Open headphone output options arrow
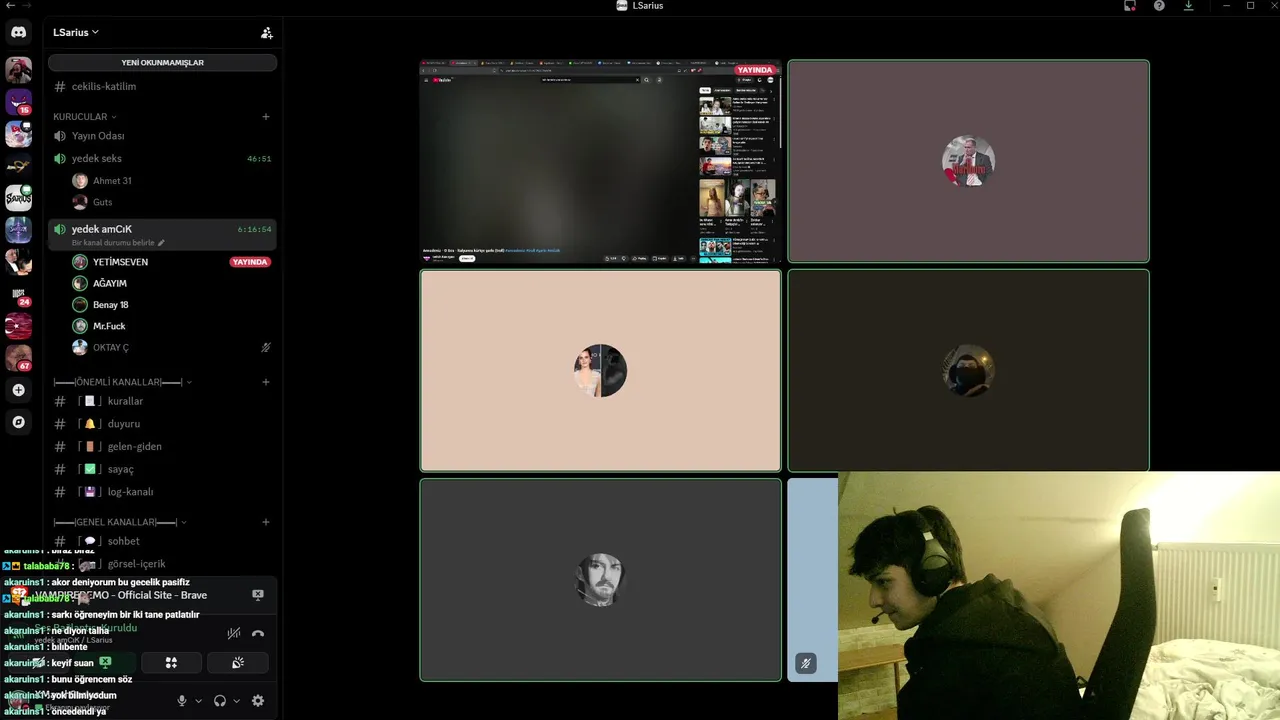Viewport: 1280px width, 720px height. pos(237,701)
